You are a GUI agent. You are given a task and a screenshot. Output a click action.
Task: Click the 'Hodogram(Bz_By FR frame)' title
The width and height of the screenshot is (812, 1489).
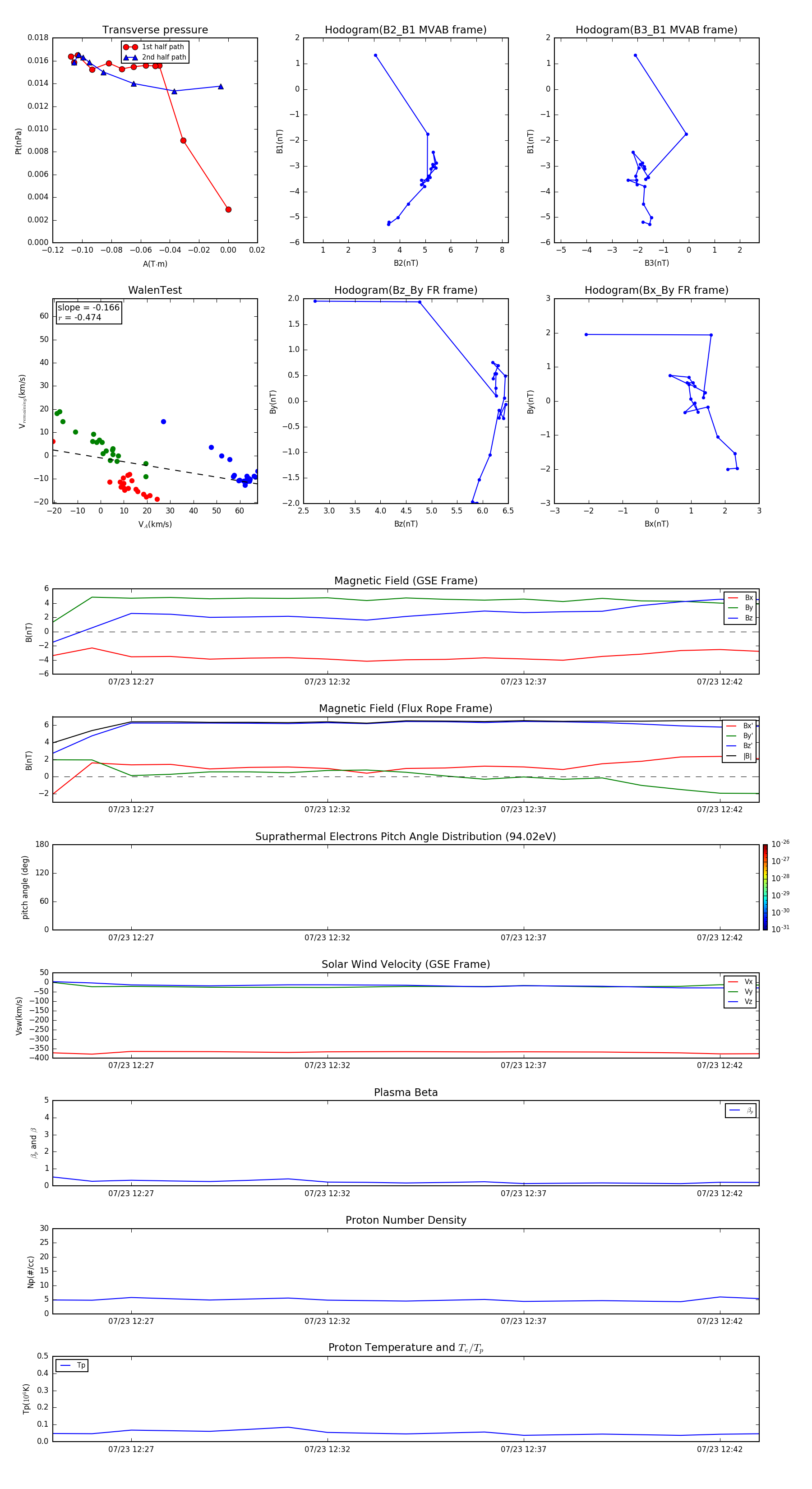click(406, 290)
